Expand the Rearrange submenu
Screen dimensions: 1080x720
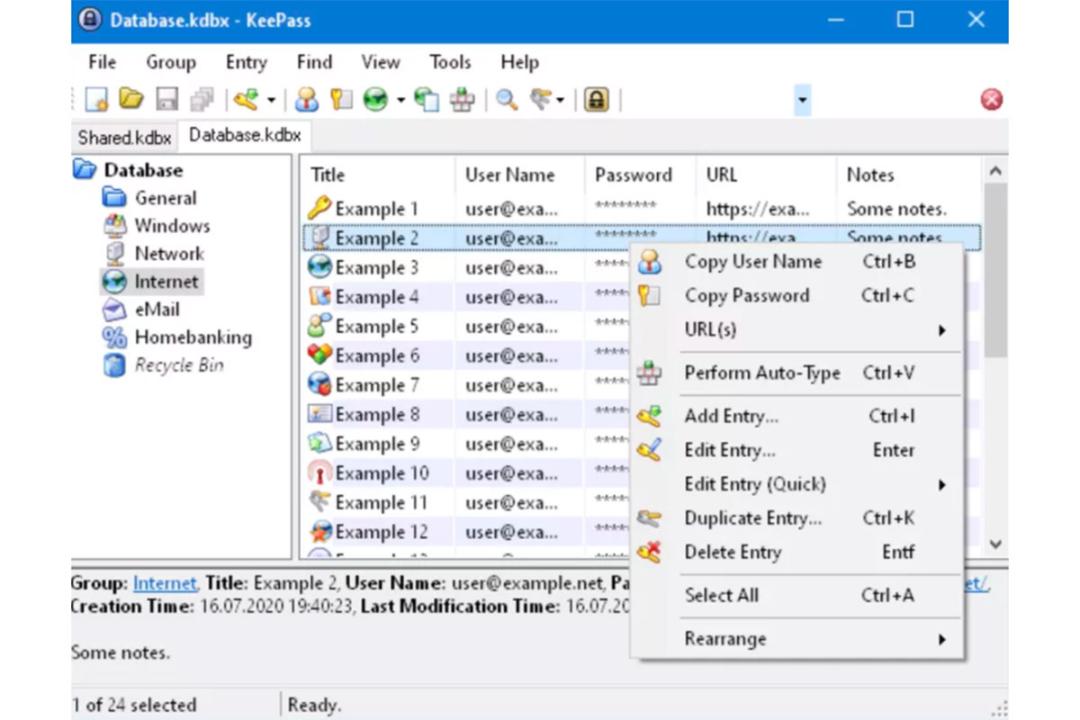pos(796,639)
